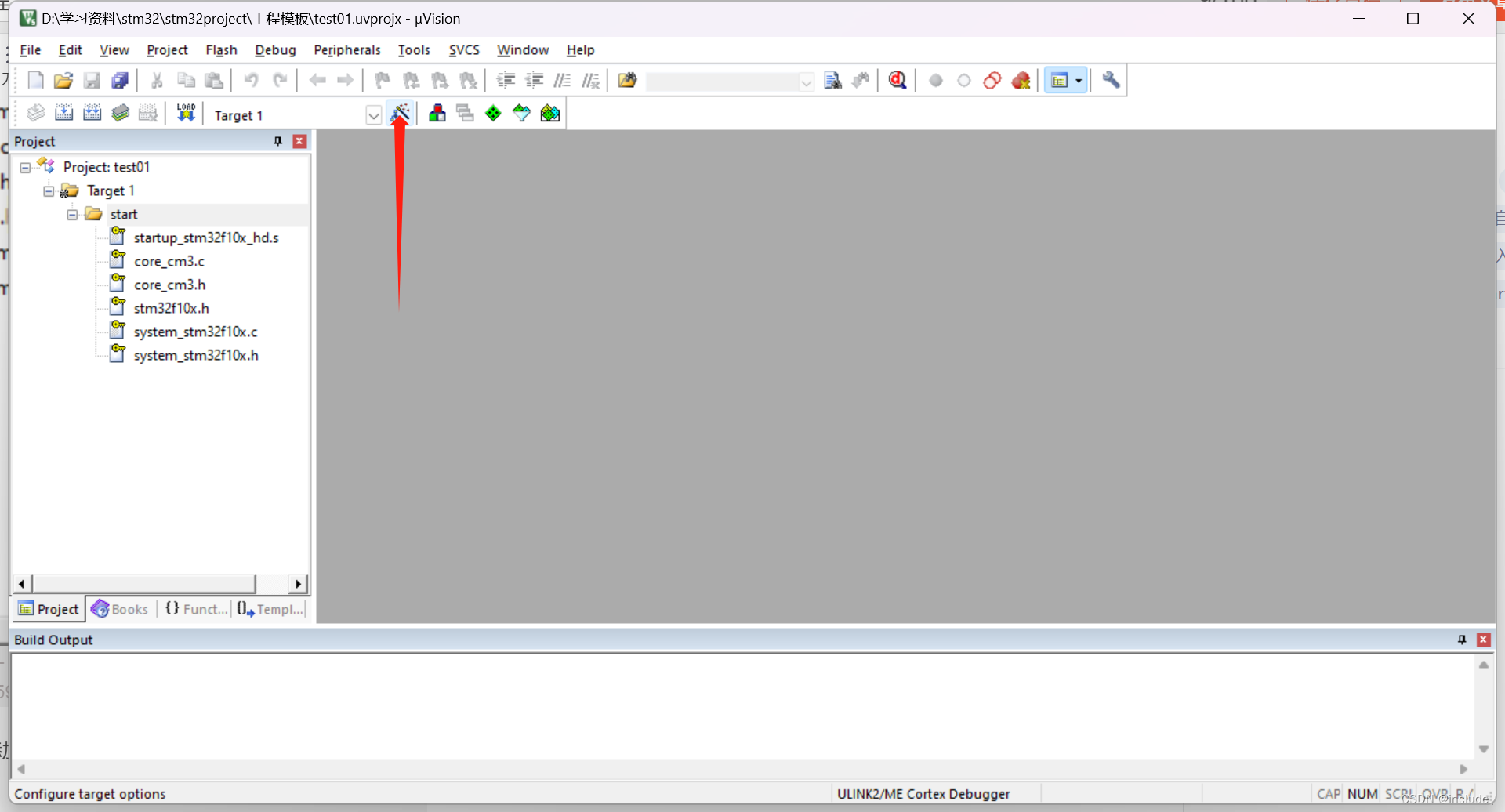Open the window layout dropdown arrow
Viewport: 1505px width, 812px height.
click(1079, 81)
